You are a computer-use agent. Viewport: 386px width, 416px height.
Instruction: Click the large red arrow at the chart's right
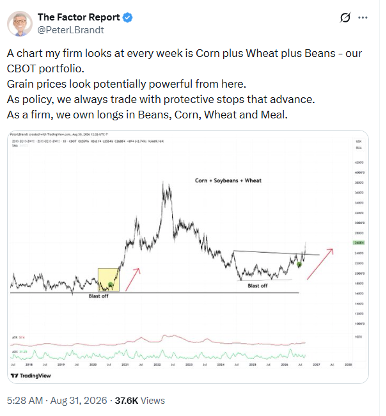[320, 264]
